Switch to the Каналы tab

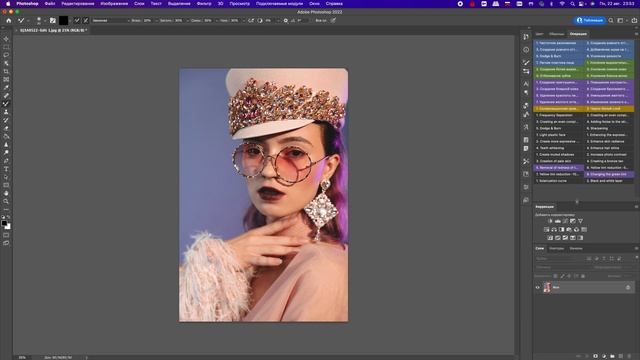pos(576,248)
